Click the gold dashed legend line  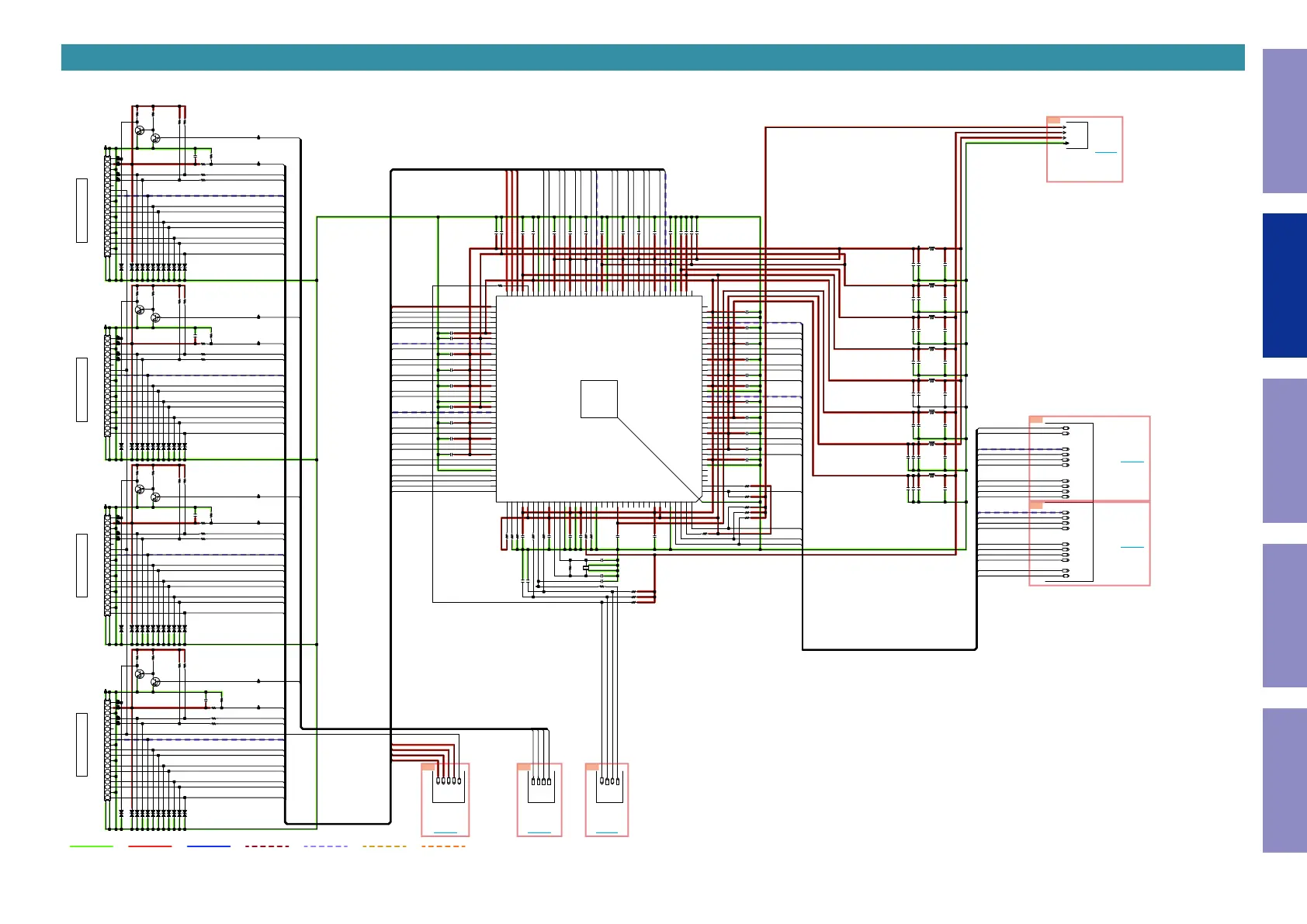pos(384,846)
